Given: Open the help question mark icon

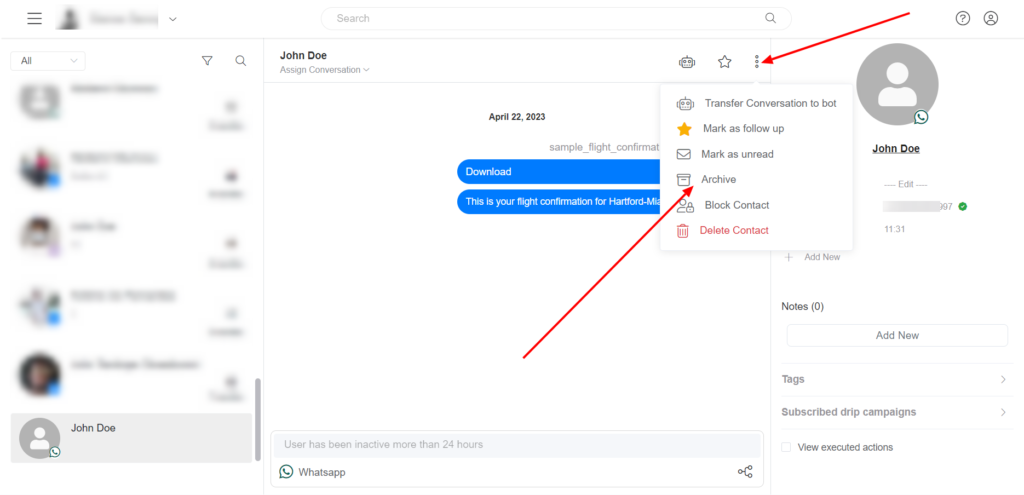Looking at the screenshot, I should 963,18.
